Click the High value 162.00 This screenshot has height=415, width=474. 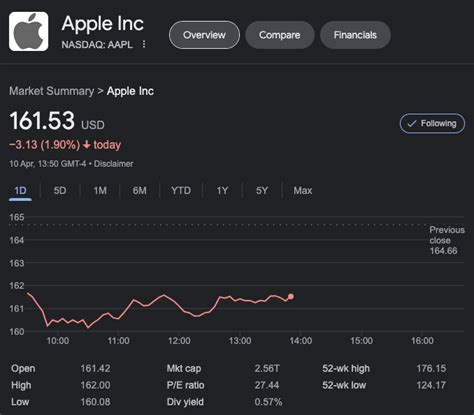tap(95, 385)
